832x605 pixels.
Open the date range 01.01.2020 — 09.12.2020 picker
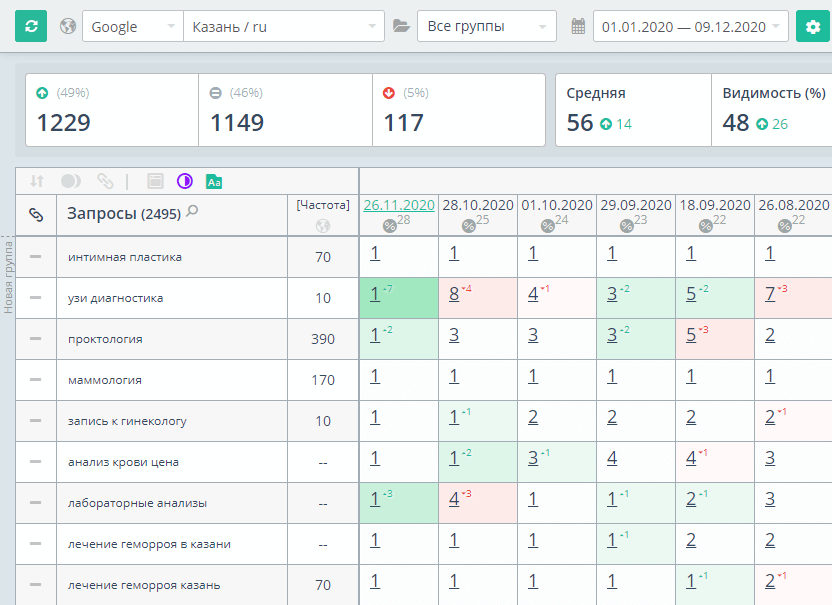point(691,27)
